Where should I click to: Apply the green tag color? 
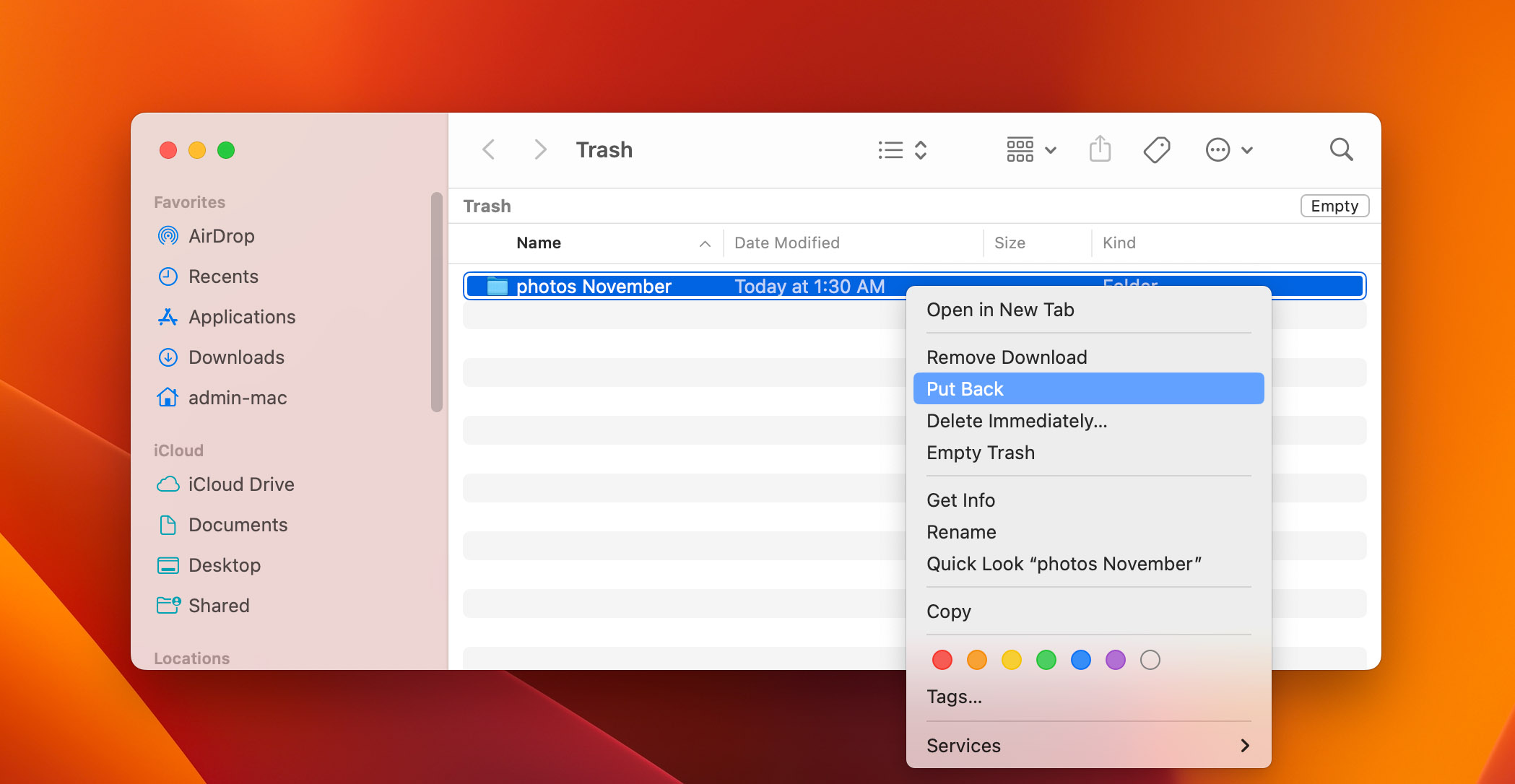(x=1046, y=660)
